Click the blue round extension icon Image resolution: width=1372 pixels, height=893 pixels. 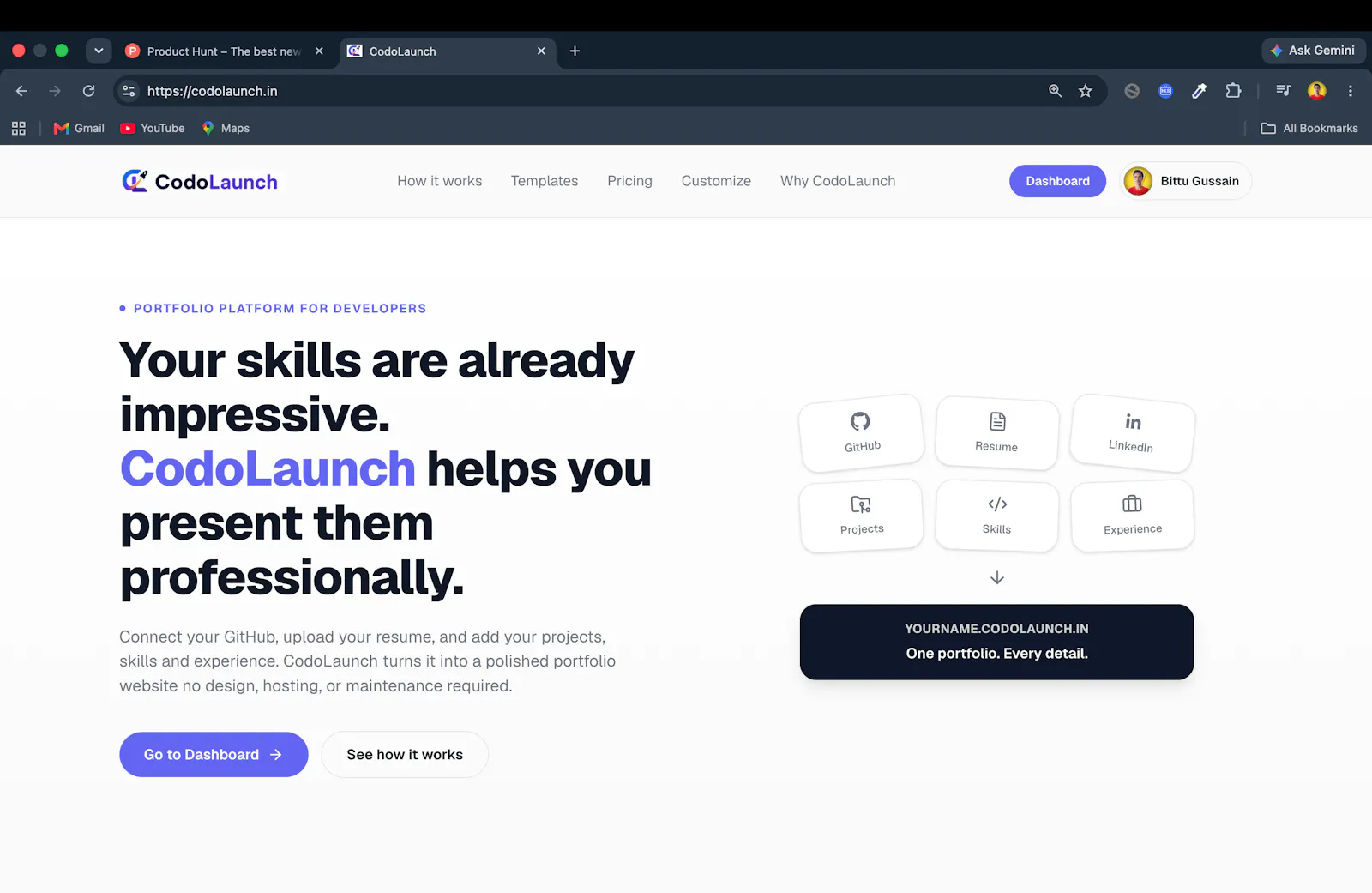tap(1165, 91)
